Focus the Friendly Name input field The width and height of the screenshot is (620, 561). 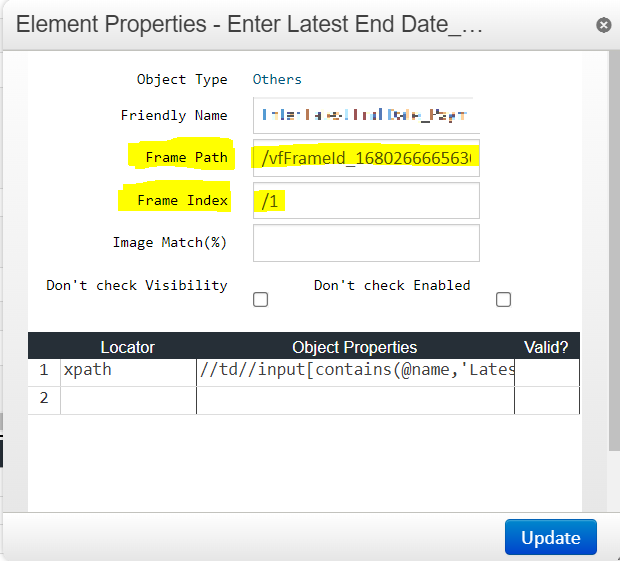(x=366, y=115)
